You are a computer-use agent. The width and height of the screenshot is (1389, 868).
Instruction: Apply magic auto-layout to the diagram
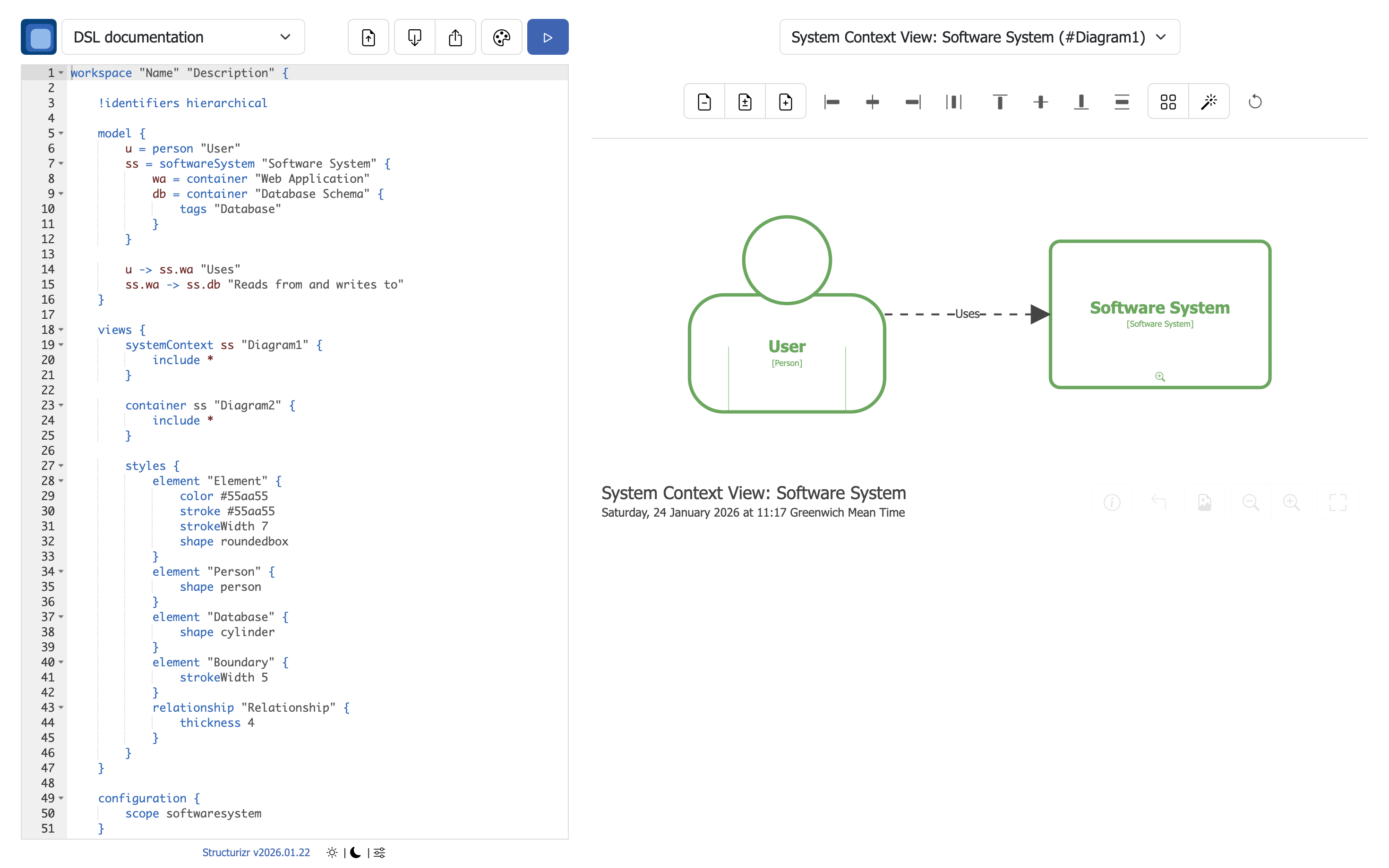pyautogui.click(x=1209, y=101)
